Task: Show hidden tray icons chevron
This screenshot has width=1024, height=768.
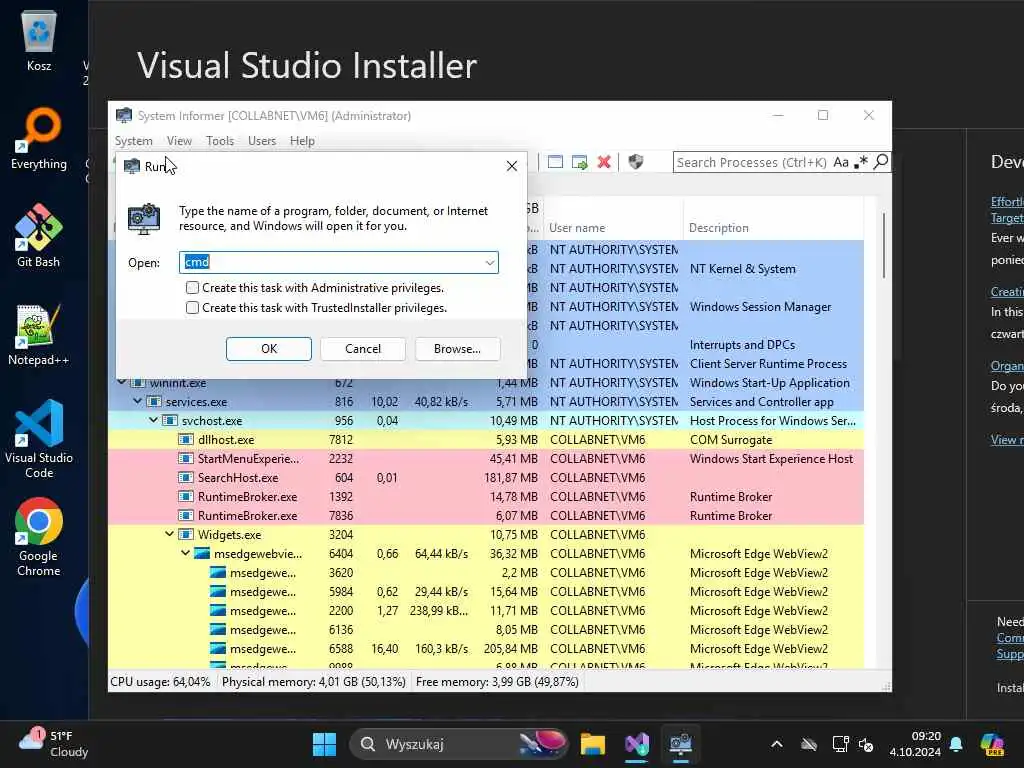Action: (x=776, y=744)
